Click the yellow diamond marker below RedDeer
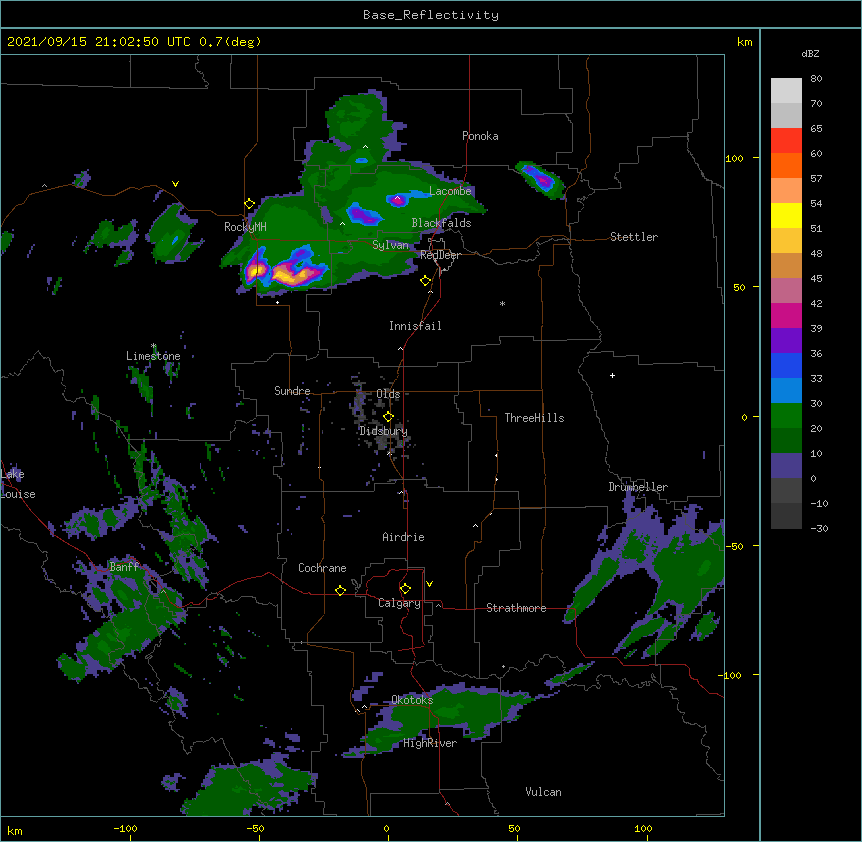Viewport: 862px width, 842px height. click(x=426, y=281)
